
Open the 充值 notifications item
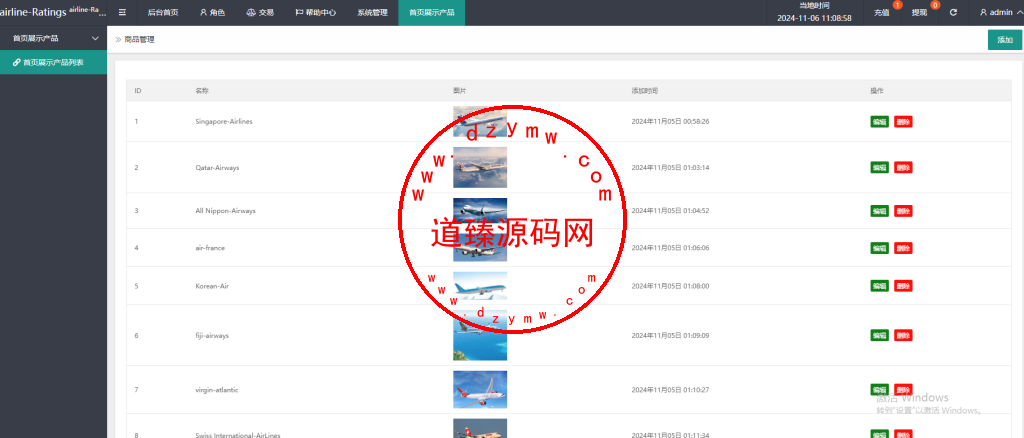click(x=882, y=12)
